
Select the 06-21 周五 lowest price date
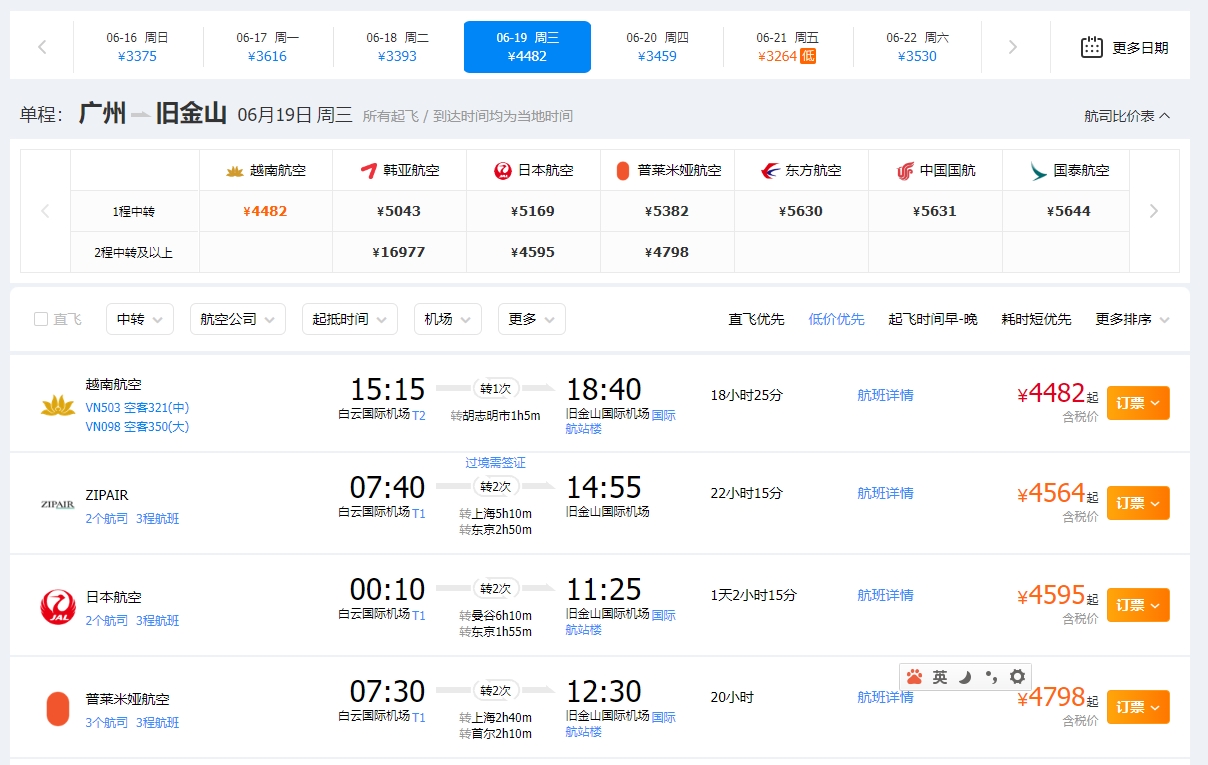click(x=786, y=47)
